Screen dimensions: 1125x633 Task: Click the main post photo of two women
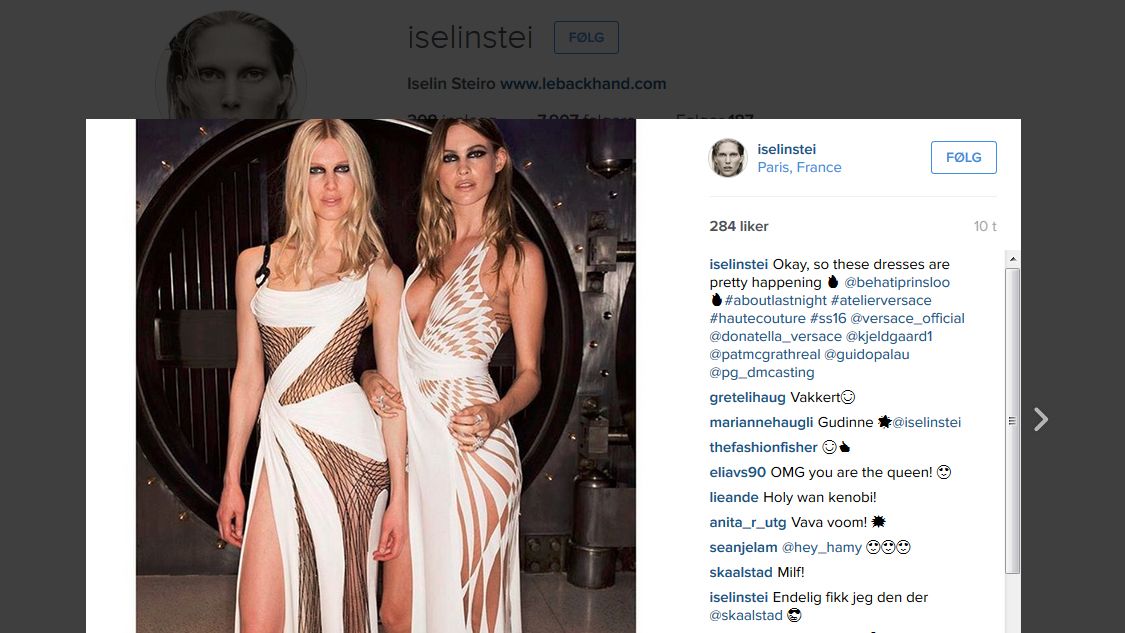click(x=386, y=376)
